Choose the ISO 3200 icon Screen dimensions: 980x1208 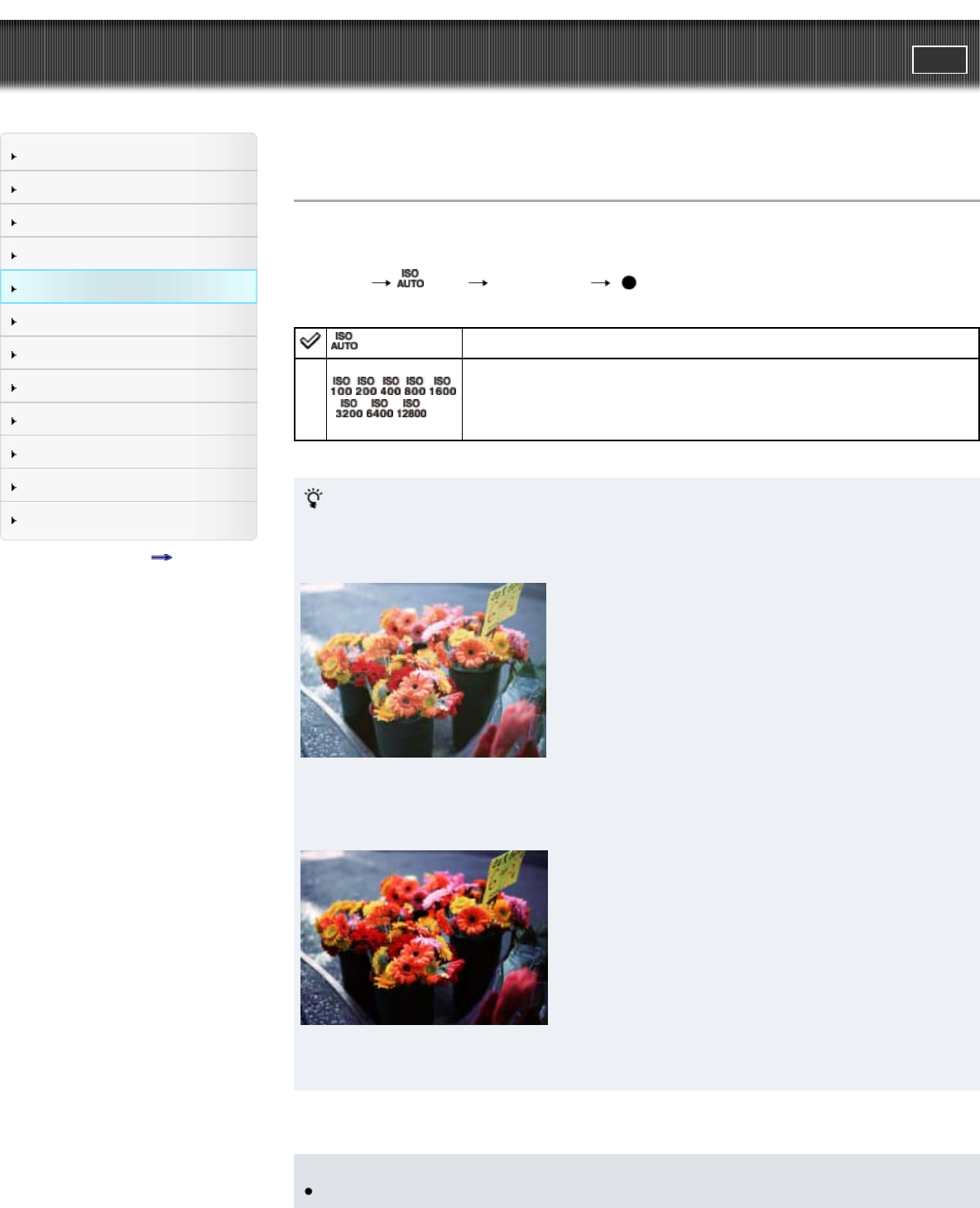(x=349, y=408)
